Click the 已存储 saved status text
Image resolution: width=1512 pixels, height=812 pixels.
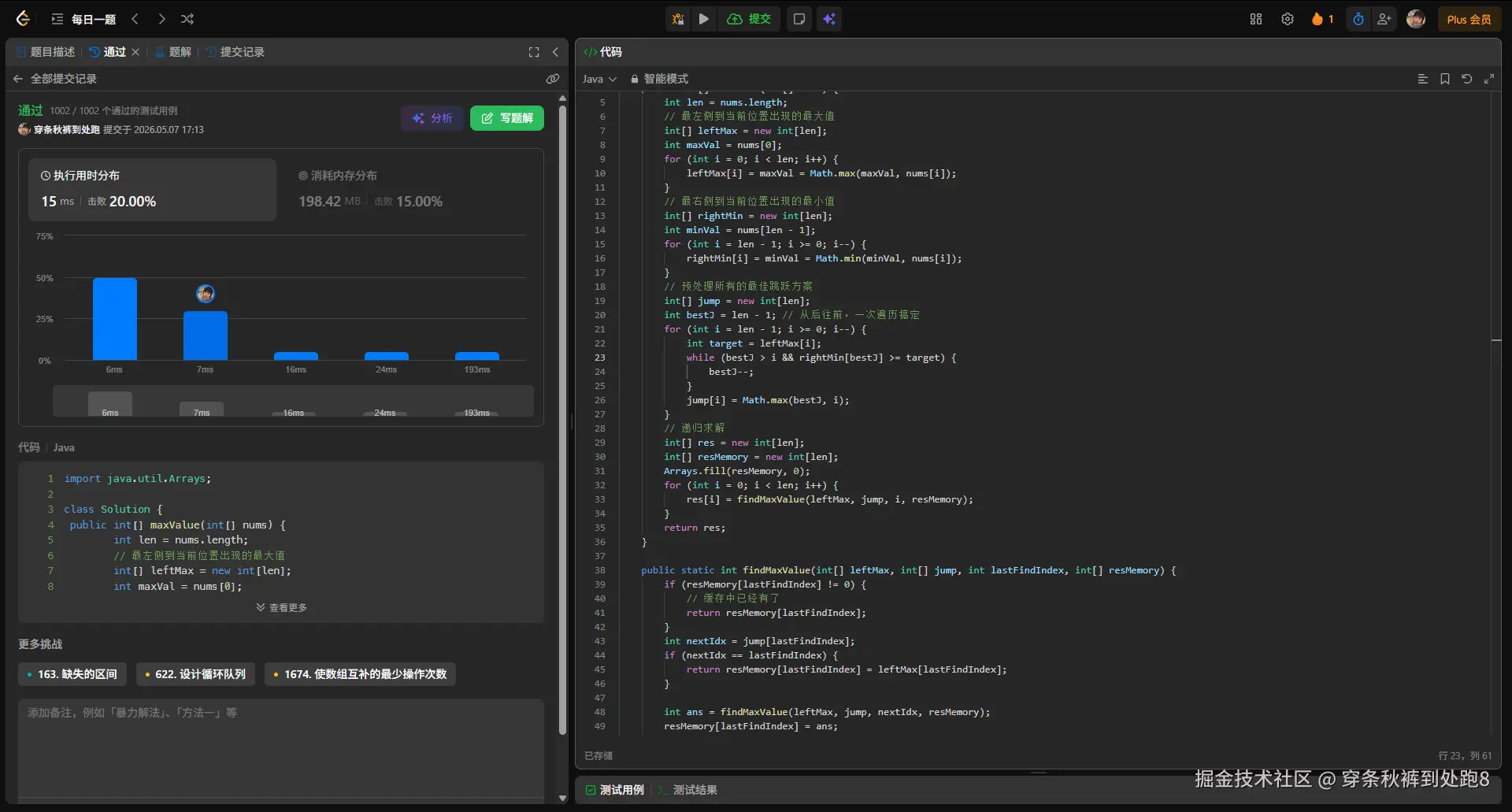pos(598,756)
